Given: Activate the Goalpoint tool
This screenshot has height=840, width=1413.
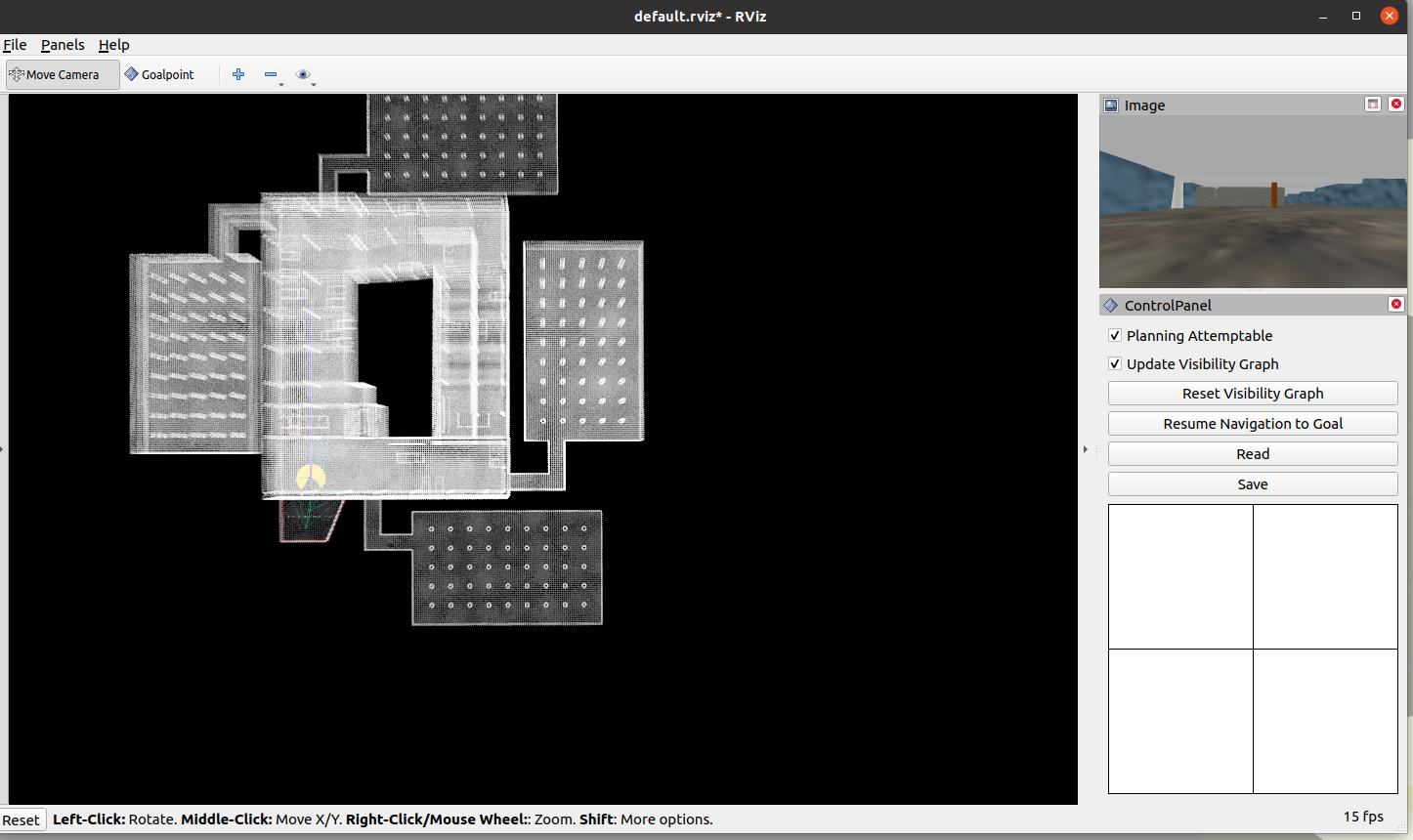Looking at the screenshot, I should click(x=159, y=74).
